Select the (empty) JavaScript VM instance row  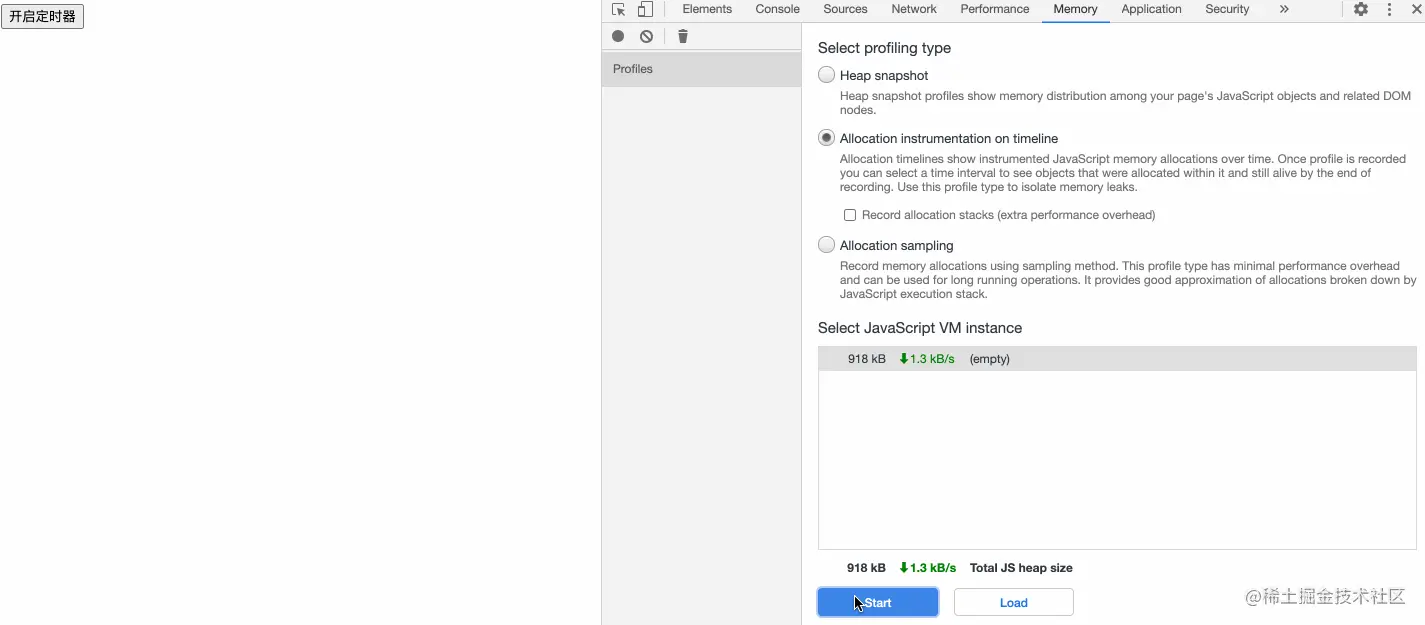point(1117,359)
